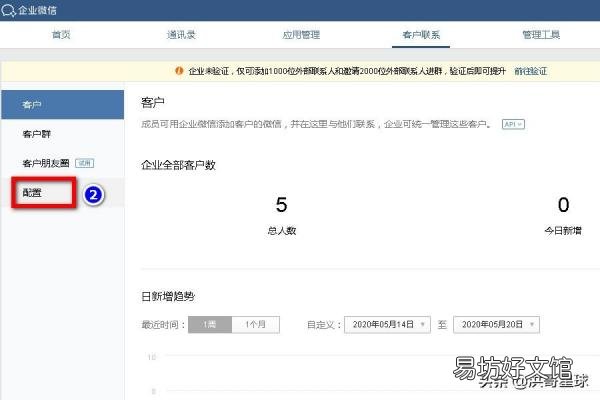Open the 首页 tab

pyautogui.click(x=61, y=35)
